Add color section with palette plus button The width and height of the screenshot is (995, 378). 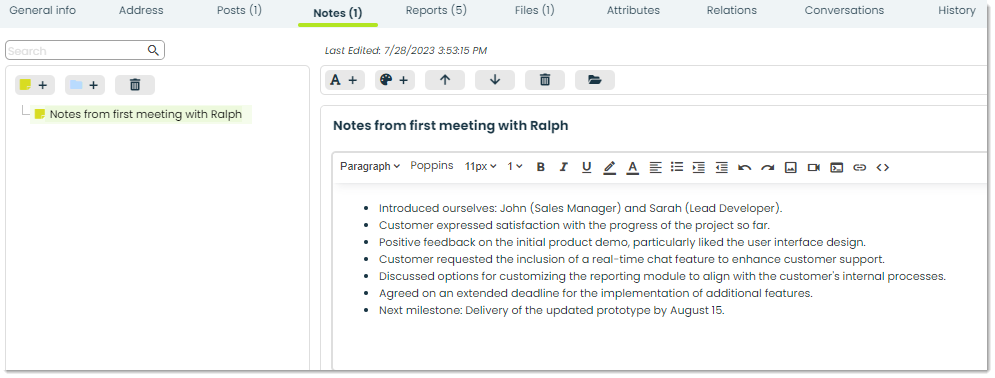[x=395, y=80]
